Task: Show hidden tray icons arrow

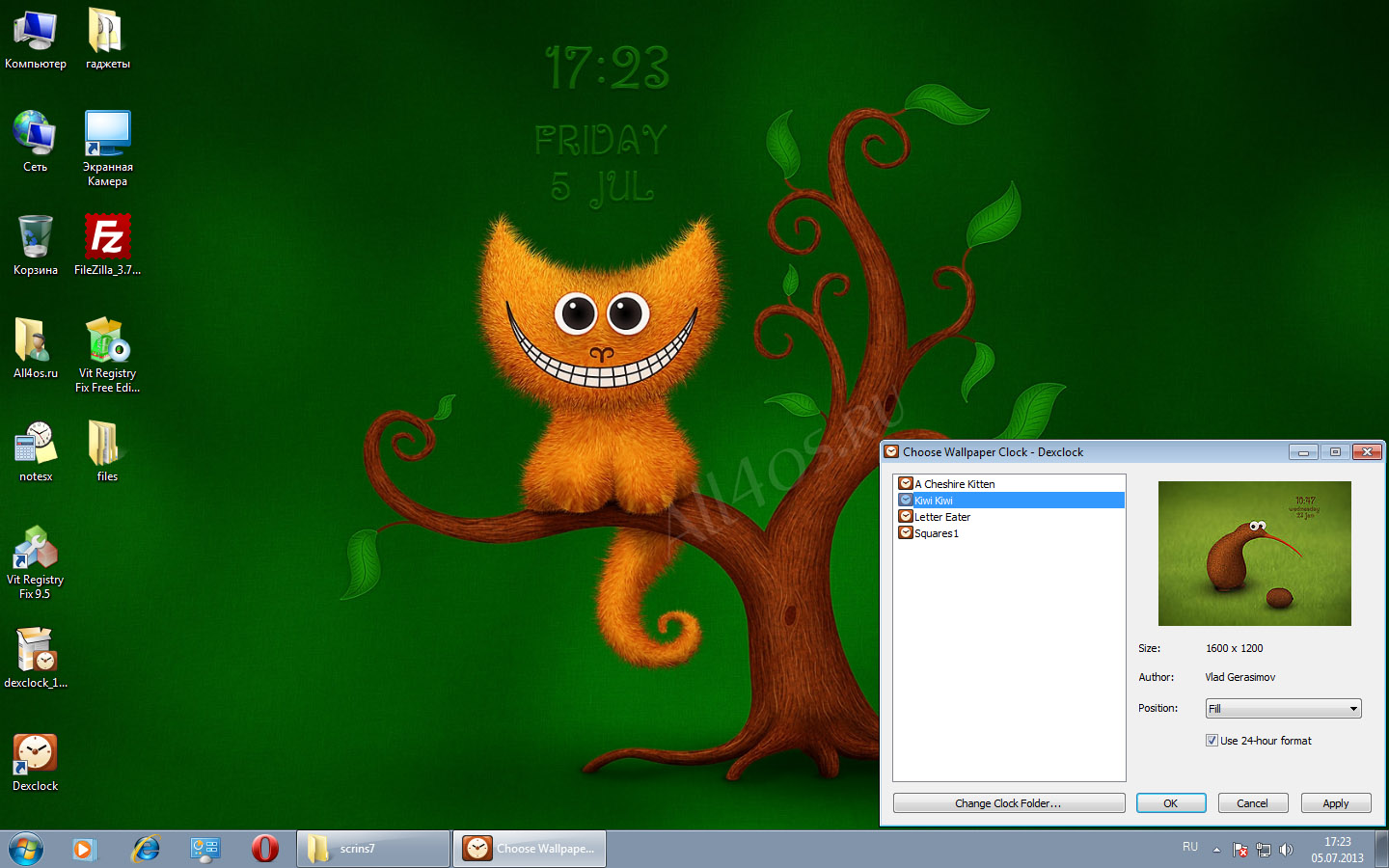Action: pos(1216,850)
